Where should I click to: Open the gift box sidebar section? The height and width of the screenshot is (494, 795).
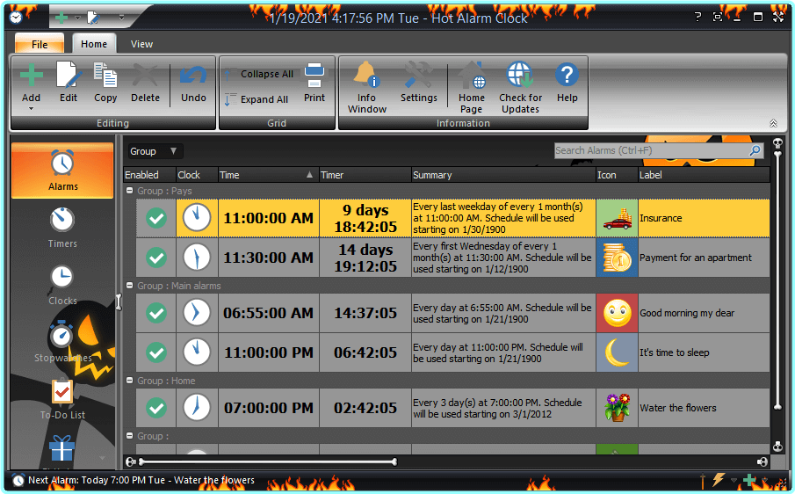click(62, 448)
